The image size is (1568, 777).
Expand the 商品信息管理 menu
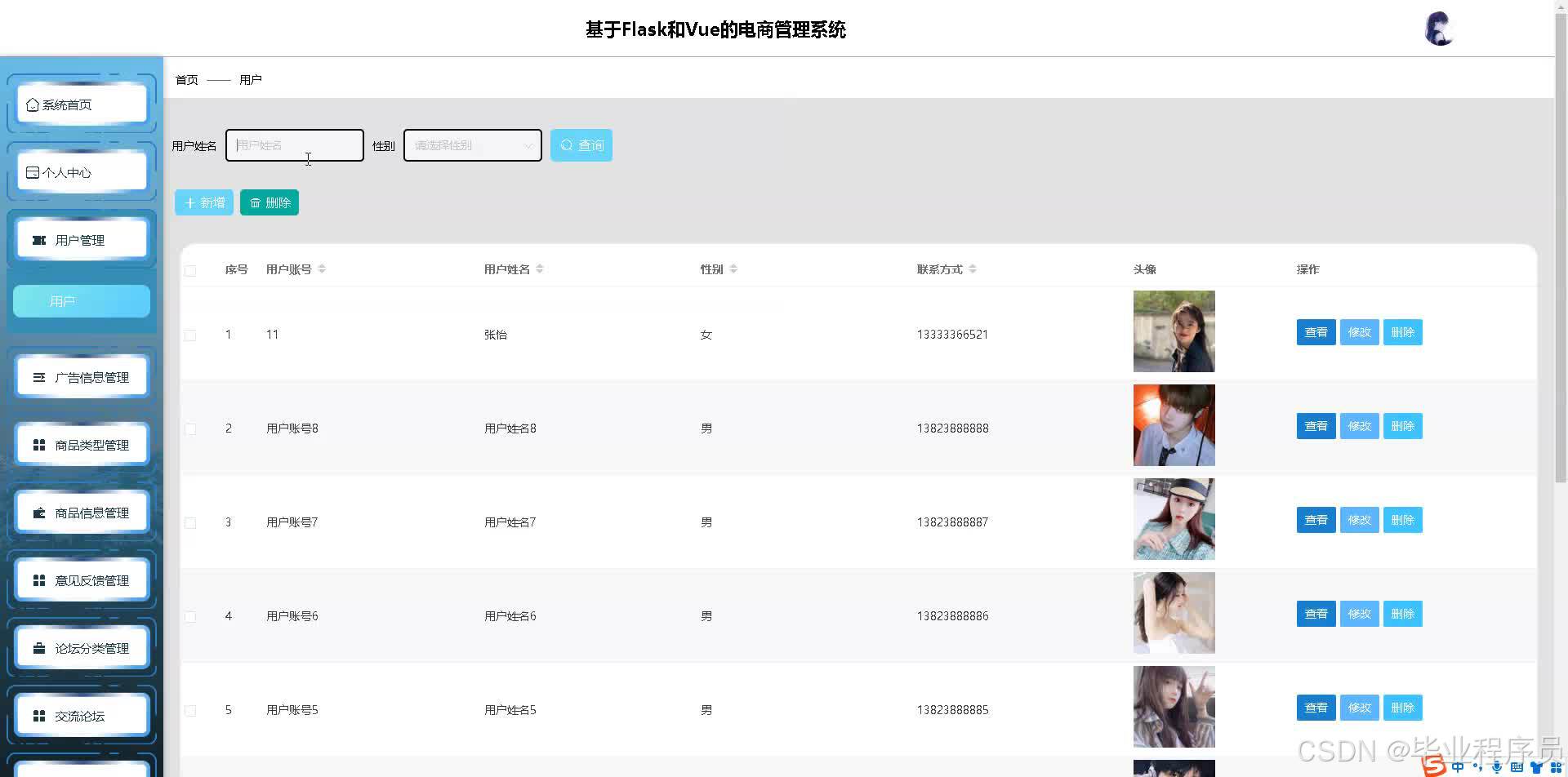[82, 513]
